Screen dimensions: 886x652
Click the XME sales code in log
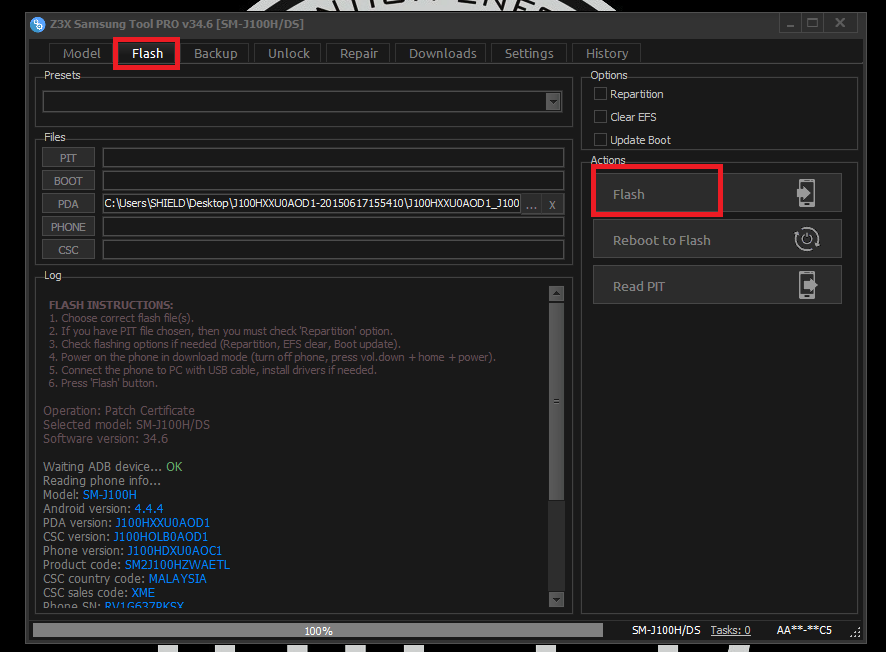[x=143, y=593]
